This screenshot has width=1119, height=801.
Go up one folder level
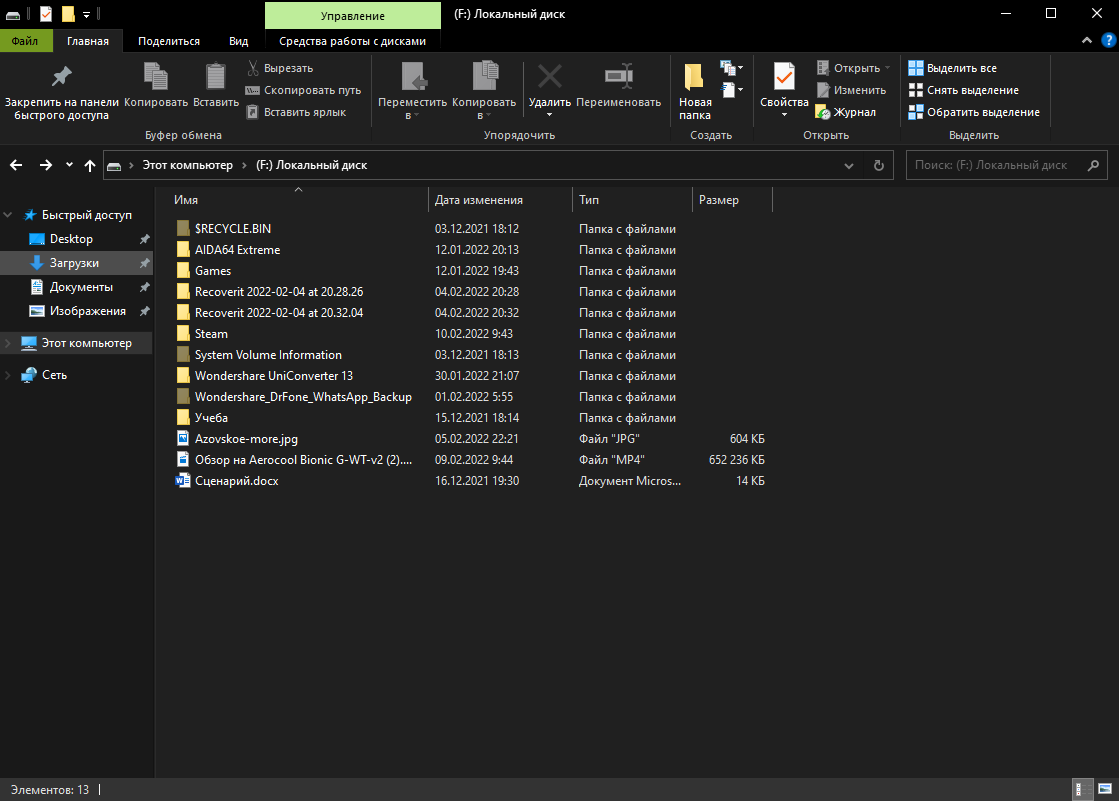pos(90,166)
